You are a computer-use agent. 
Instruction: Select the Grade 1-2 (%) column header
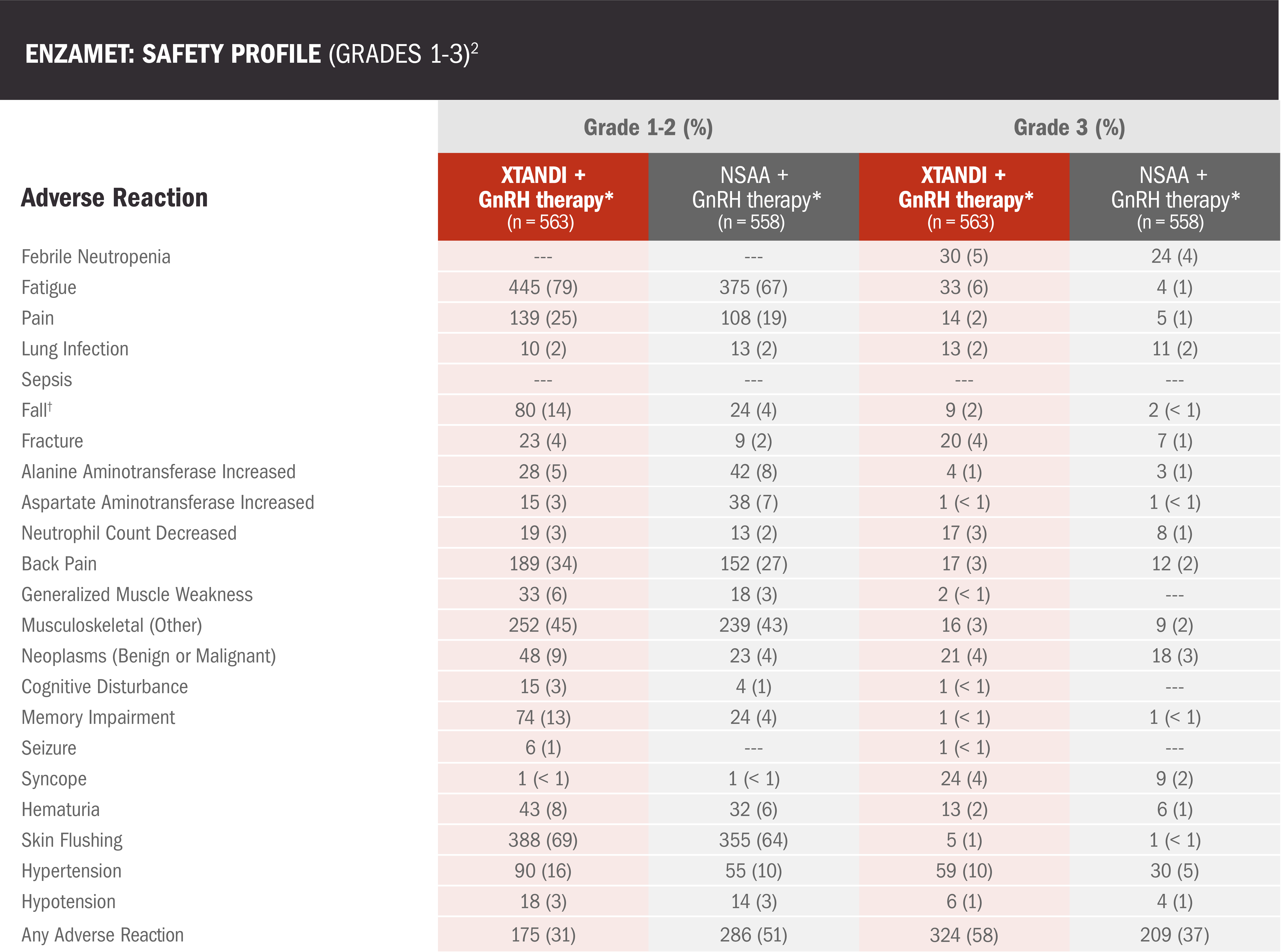(x=648, y=127)
